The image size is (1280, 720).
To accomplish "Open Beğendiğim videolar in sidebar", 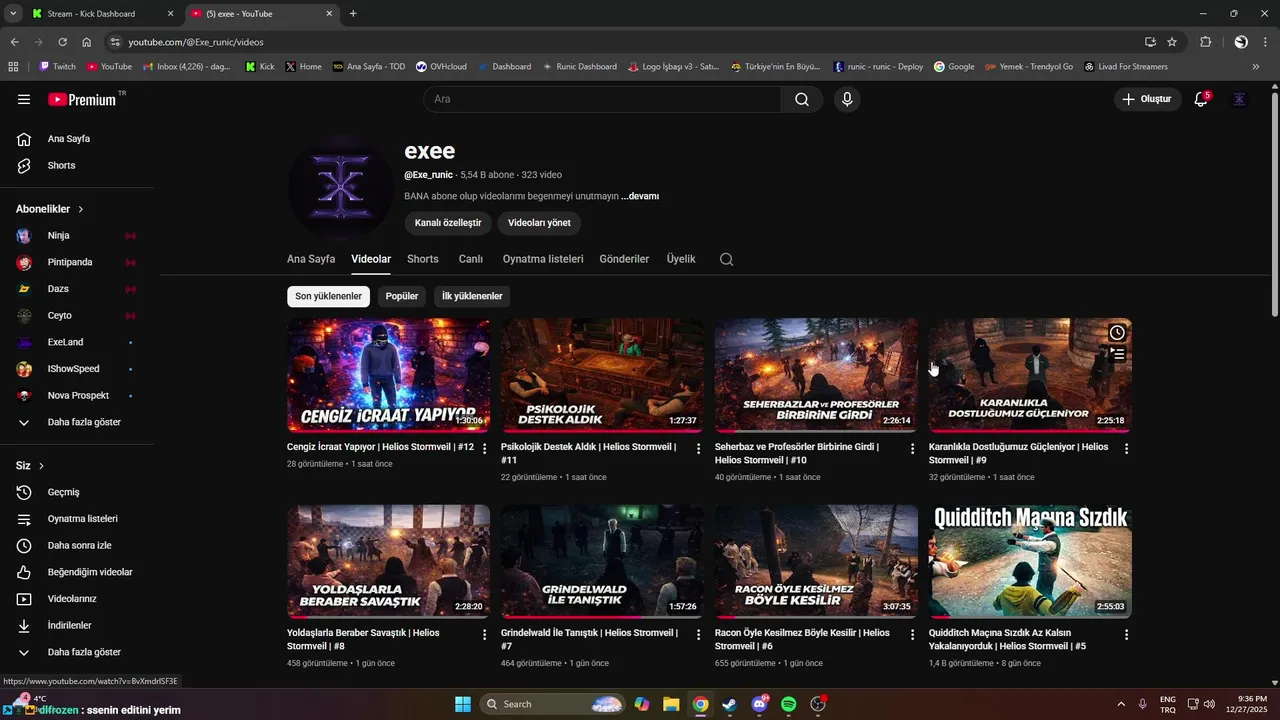I will pyautogui.click(x=77, y=572).
